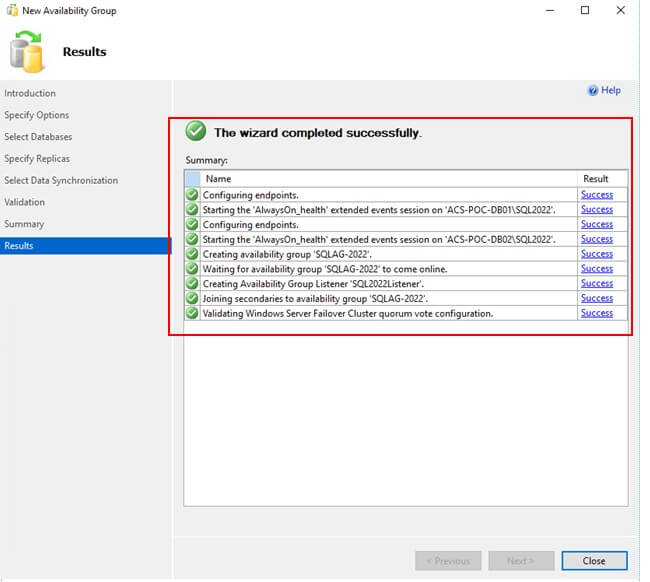The width and height of the screenshot is (650, 582).
Task: Open Select Data Synchronization page
Action: tap(61, 181)
